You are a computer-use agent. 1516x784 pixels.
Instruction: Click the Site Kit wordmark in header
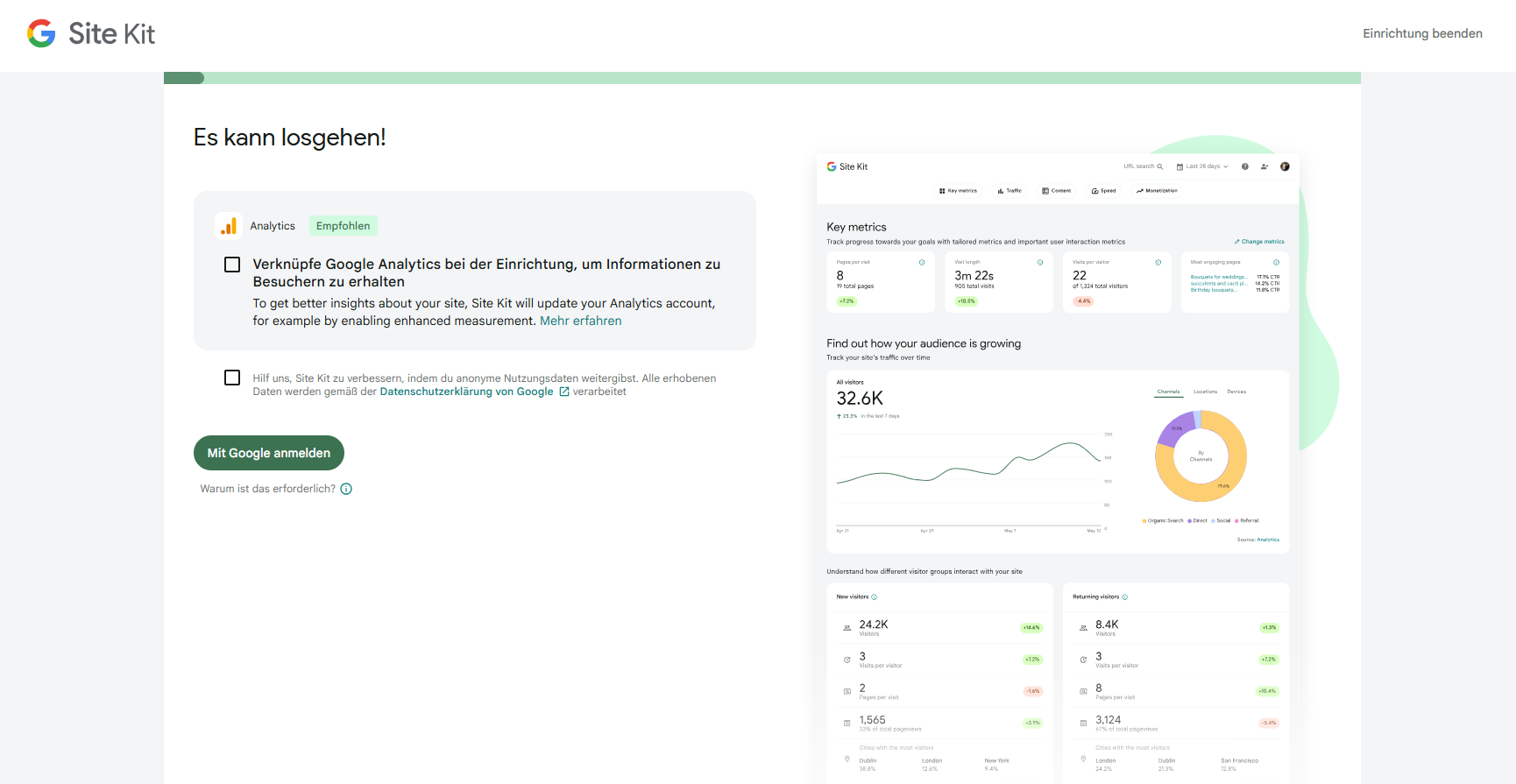click(112, 33)
